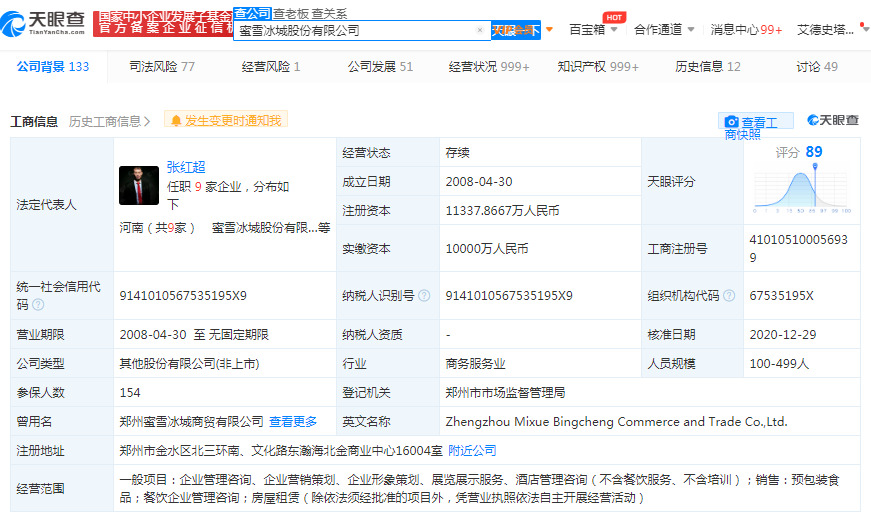The image size is (871, 518).
Task: Click the 行业 value 商务服务业
Action: click(475, 364)
